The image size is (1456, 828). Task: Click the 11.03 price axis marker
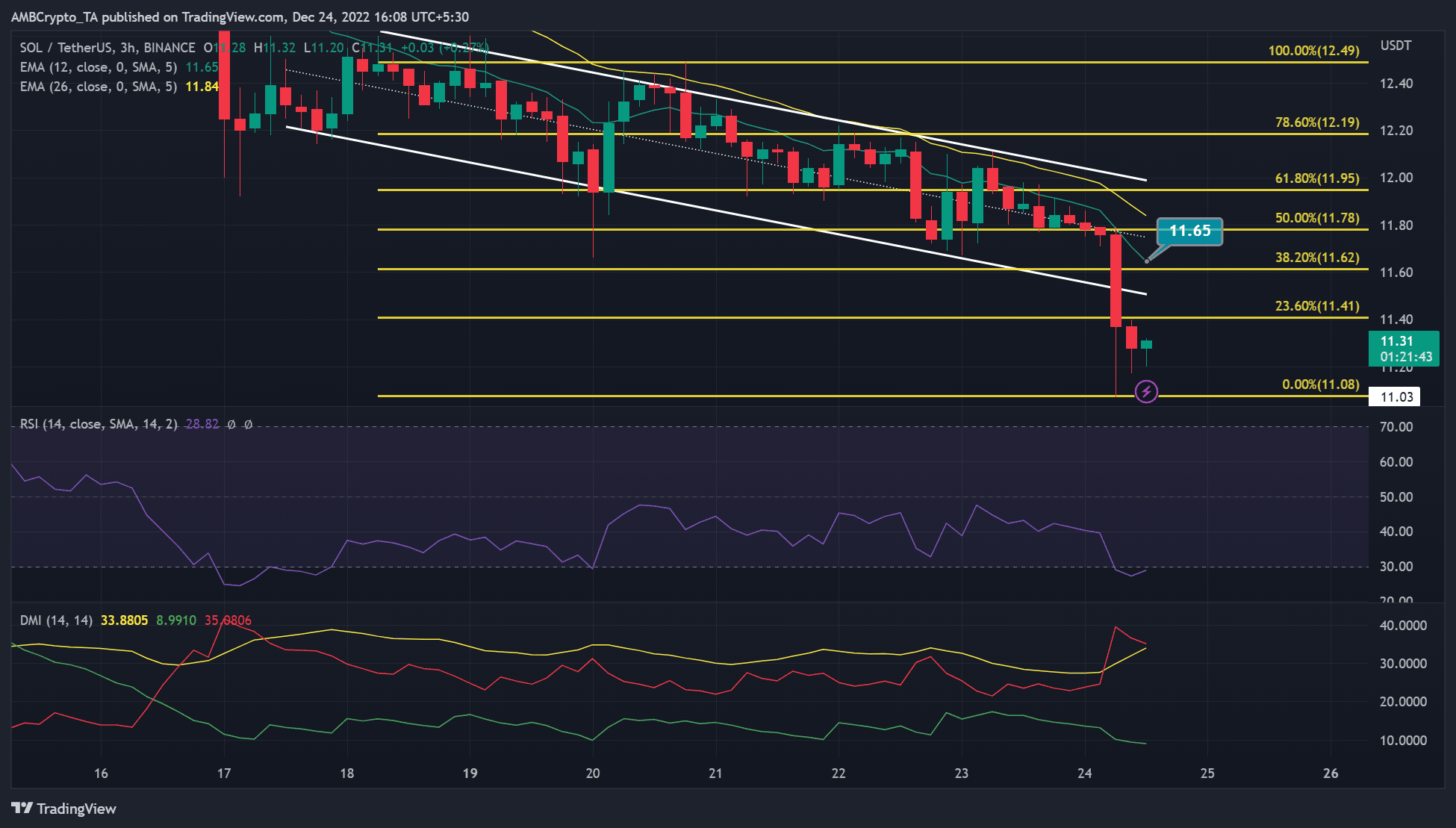pyautogui.click(x=1395, y=397)
